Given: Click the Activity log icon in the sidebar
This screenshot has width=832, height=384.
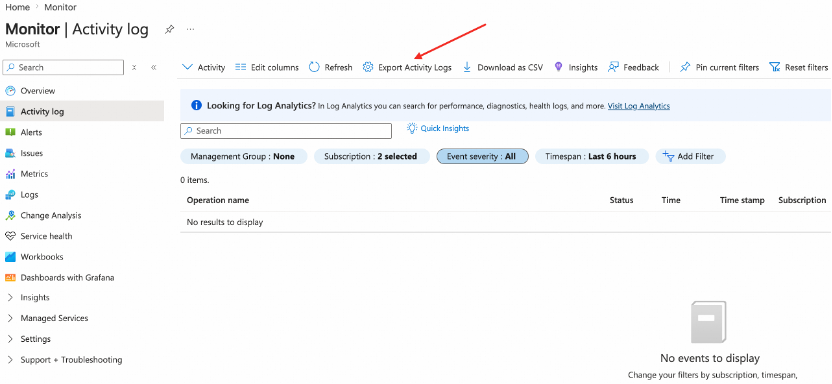Looking at the screenshot, I should pyautogui.click(x=10, y=111).
